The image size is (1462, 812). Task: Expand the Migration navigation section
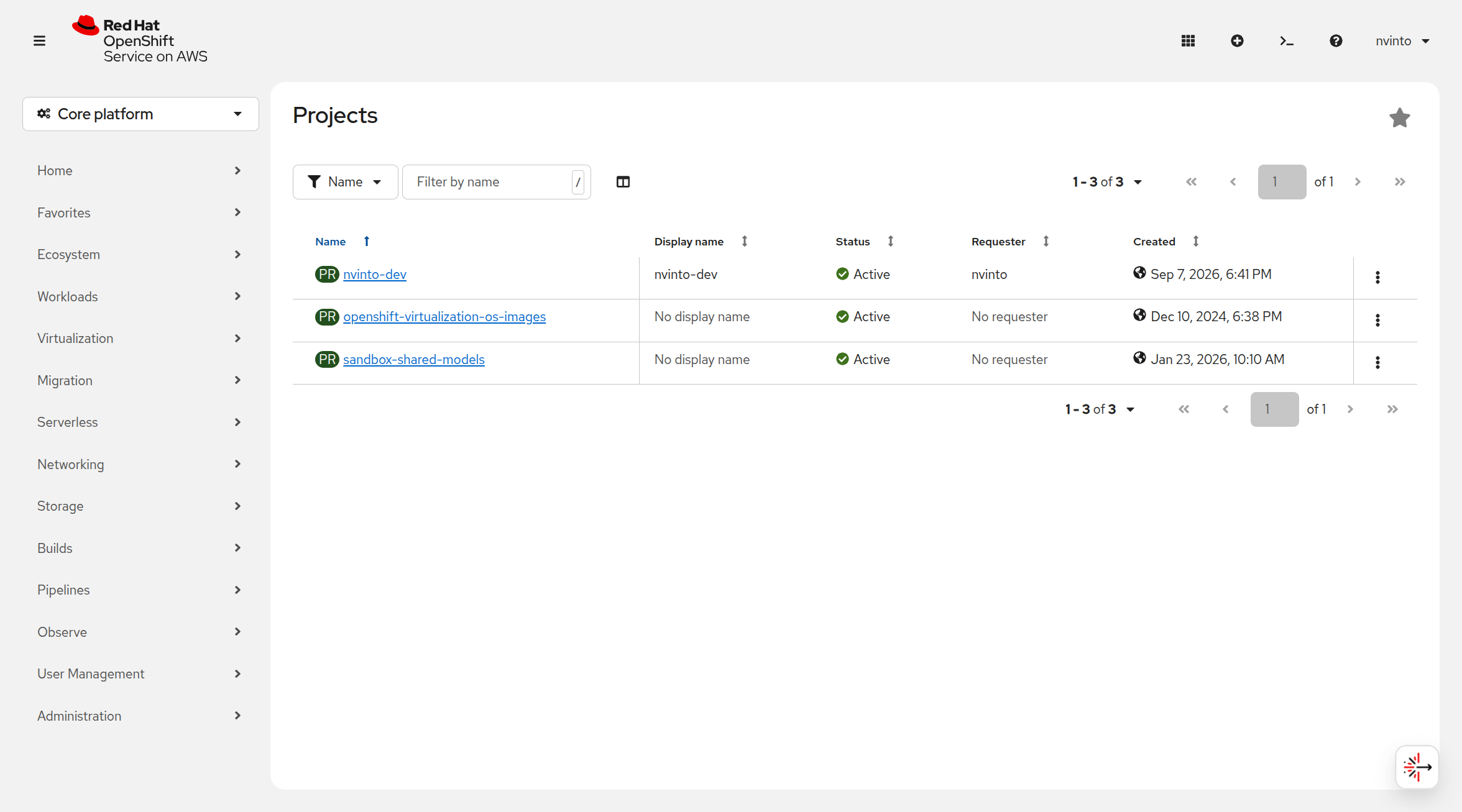(x=139, y=380)
